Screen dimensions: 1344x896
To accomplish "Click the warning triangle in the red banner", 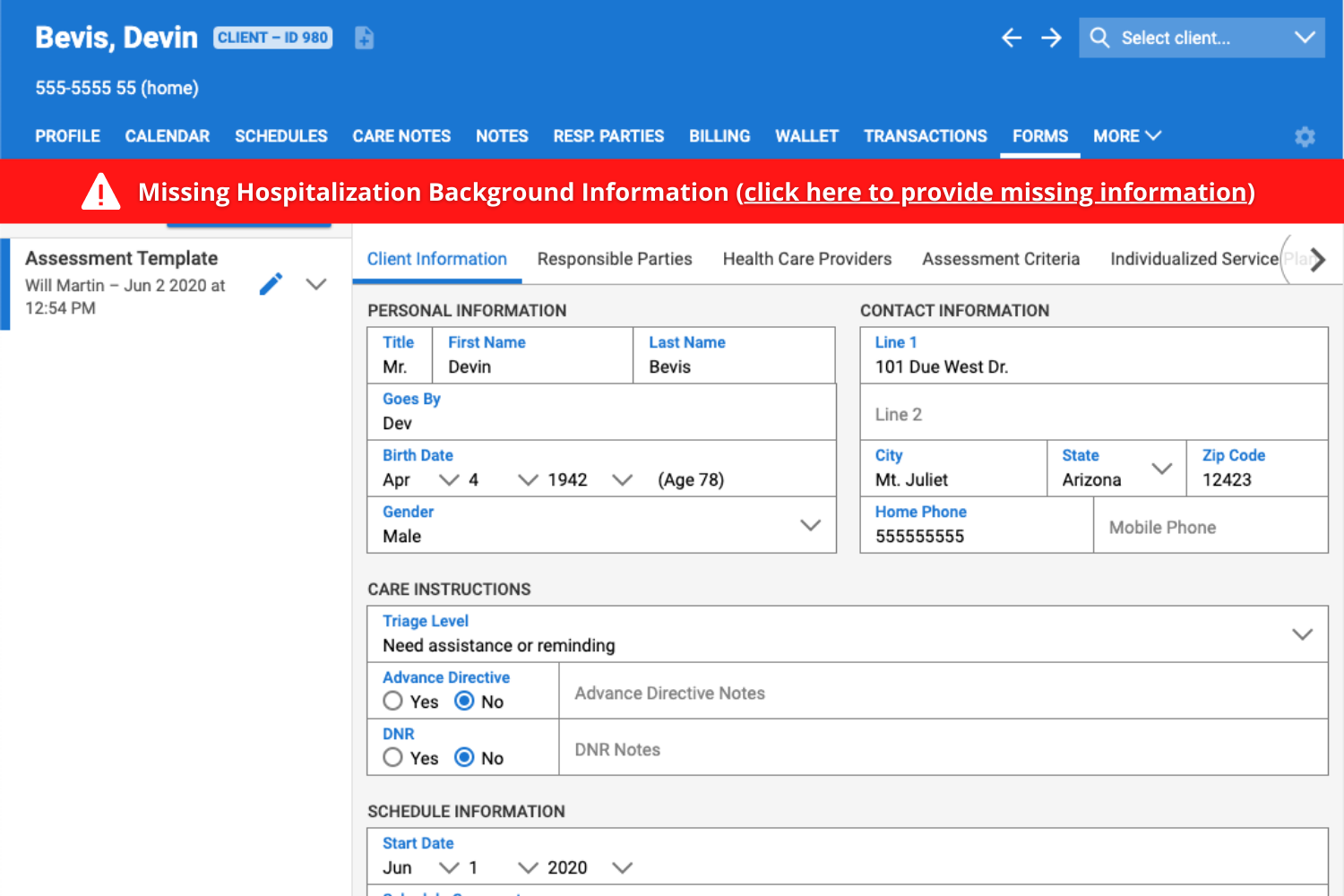I will coord(100,191).
